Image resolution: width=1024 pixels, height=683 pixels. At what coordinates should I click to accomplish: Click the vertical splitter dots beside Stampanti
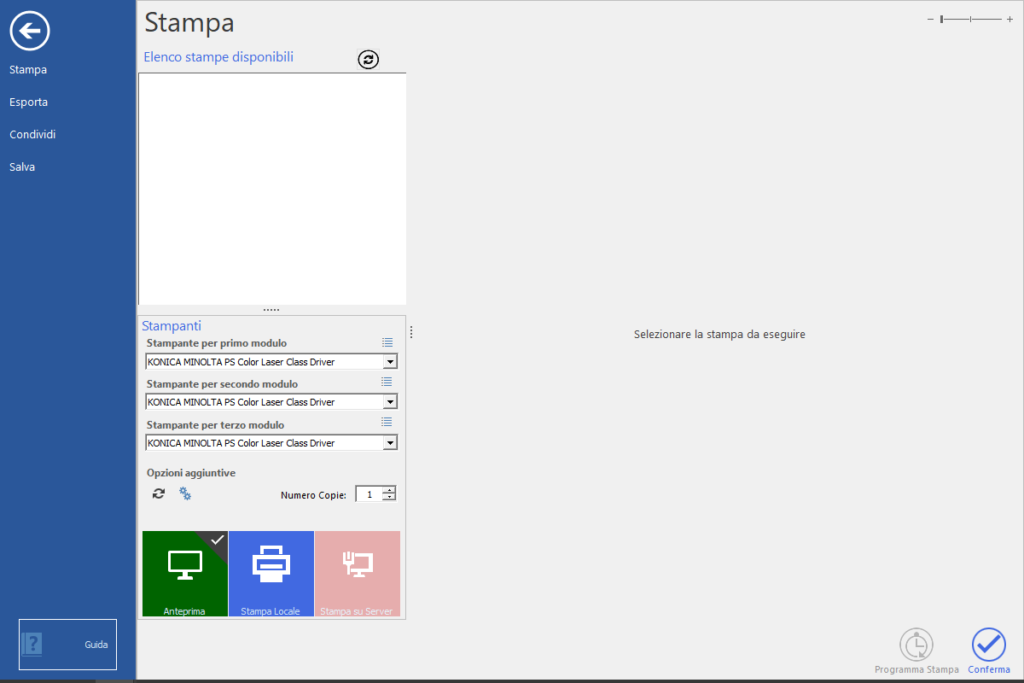pos(411,332)
